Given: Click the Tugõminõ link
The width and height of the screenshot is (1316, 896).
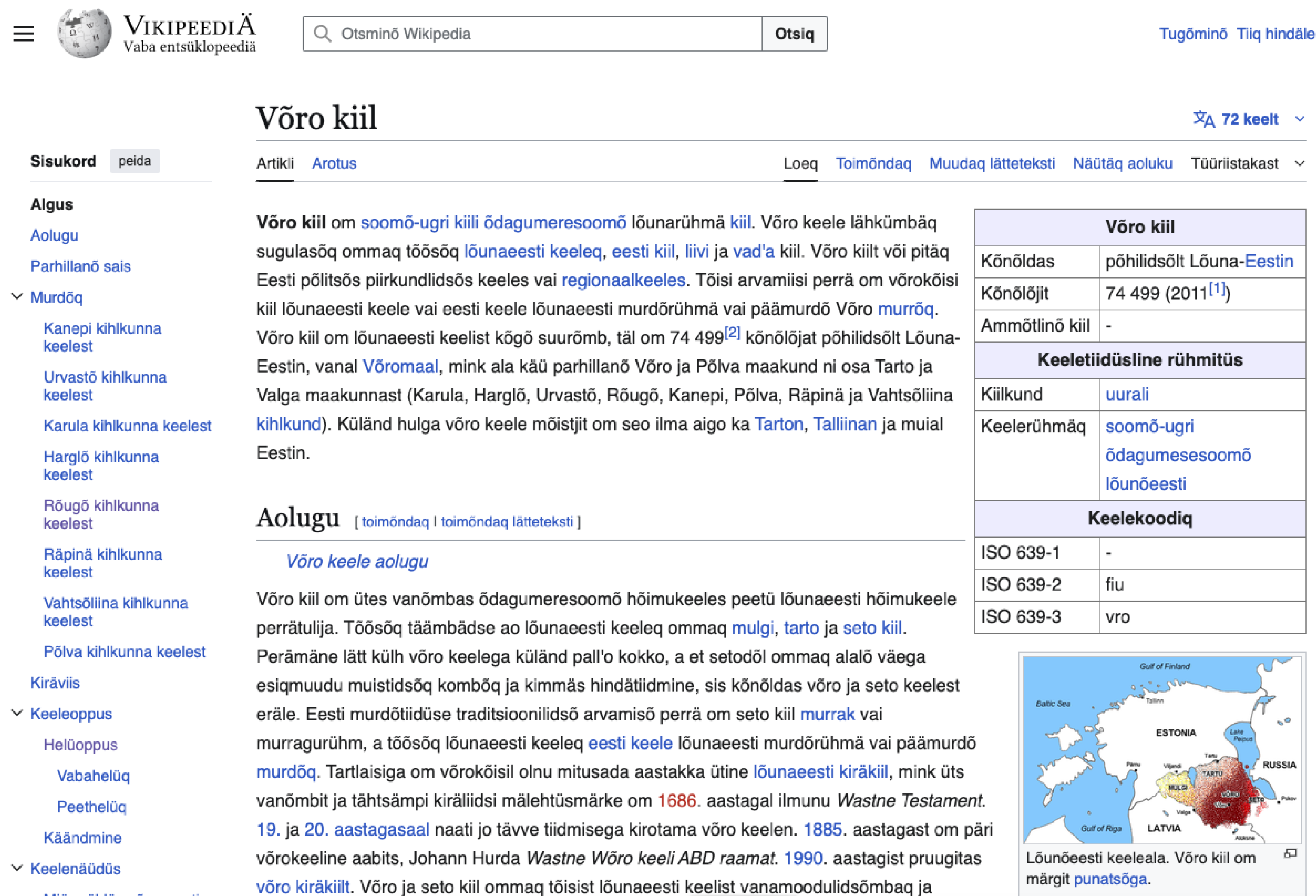Looking at the screenshot, I should tap(1192, 34).
